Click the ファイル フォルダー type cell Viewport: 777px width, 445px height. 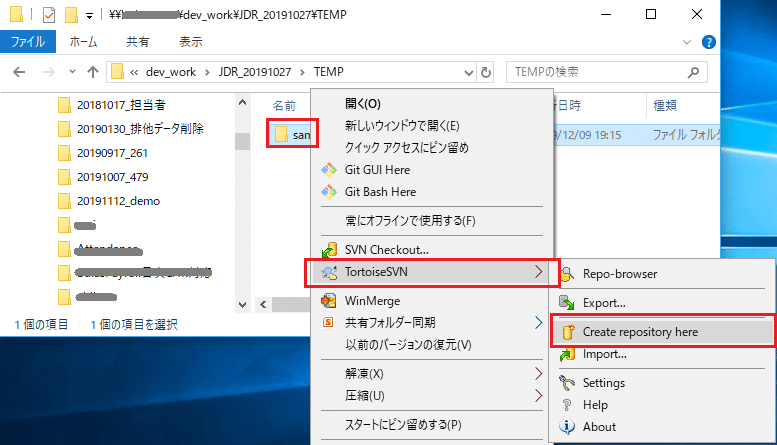point(686,135)
